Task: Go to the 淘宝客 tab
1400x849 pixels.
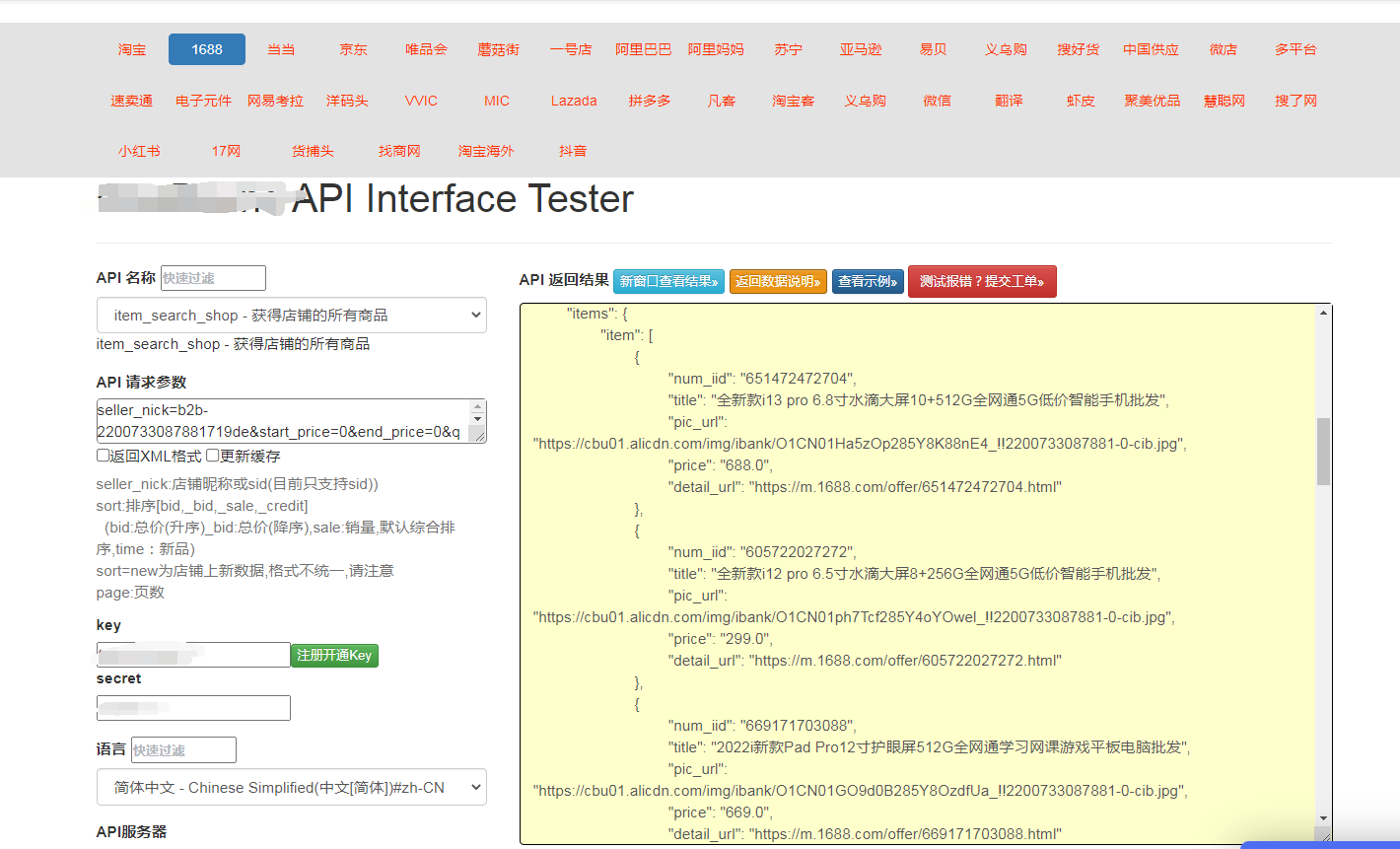Action: (794, 101)
